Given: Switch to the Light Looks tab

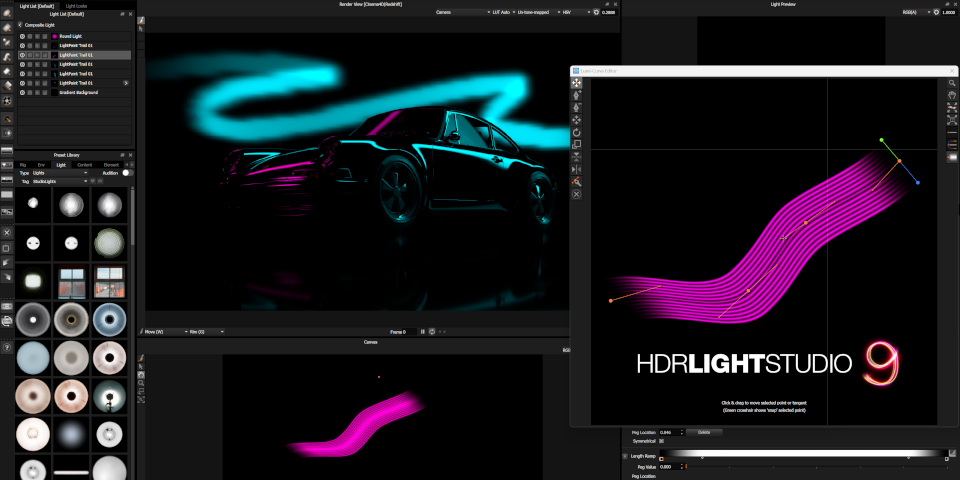Looking at the screenshot, I should click(x=76, y=5).
